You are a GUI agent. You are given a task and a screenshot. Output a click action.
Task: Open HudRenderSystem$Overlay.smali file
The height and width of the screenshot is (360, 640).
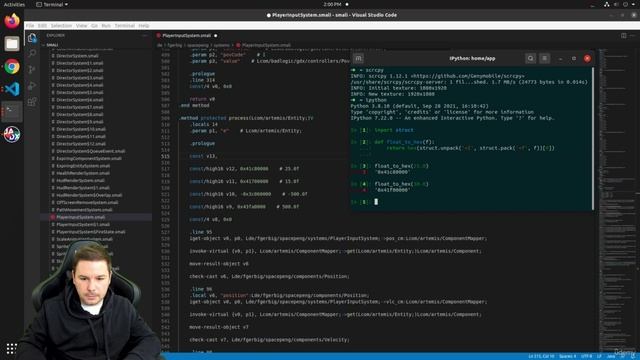pos(89,196)
